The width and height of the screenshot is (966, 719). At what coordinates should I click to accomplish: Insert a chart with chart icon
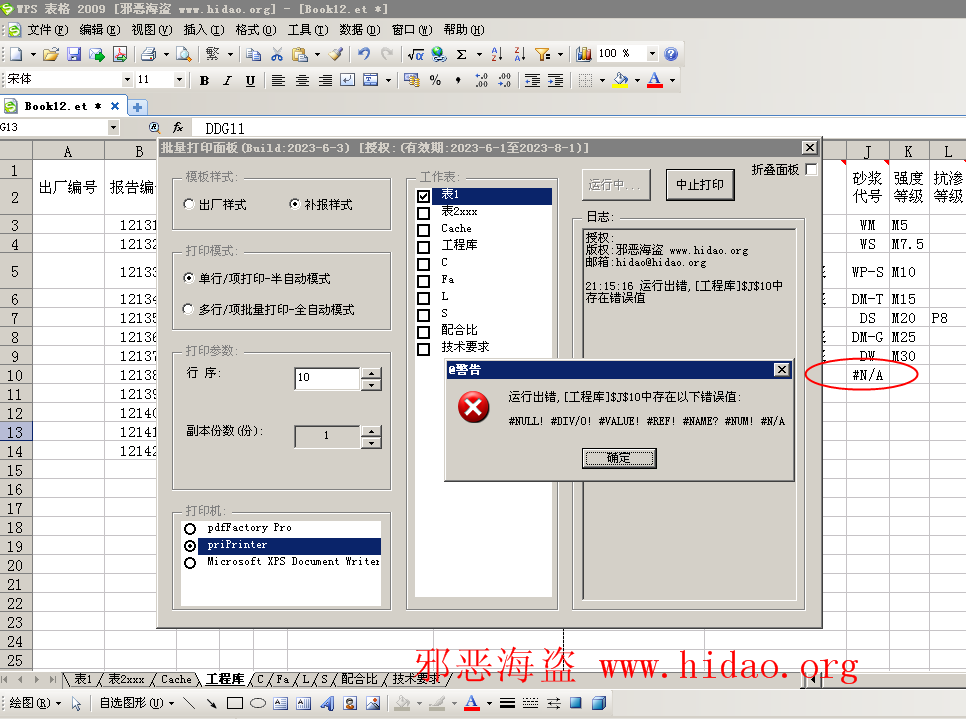(x=583, y=54)
